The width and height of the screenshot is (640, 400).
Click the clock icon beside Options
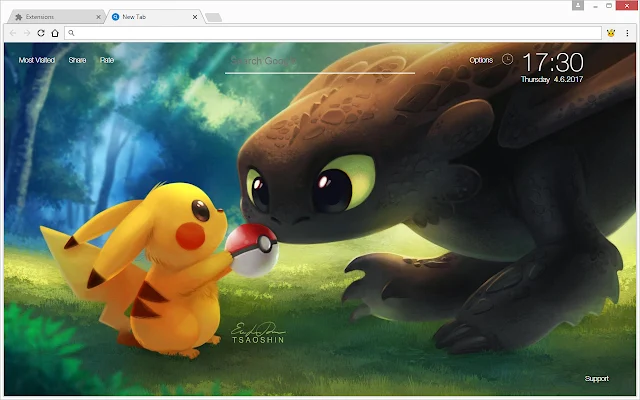point(507,60)
